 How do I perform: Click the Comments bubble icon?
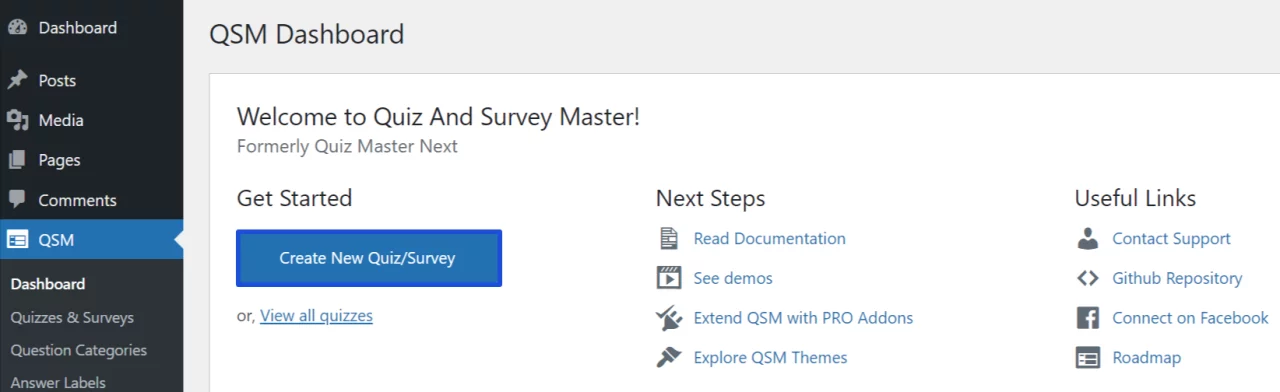coord(17,200)
